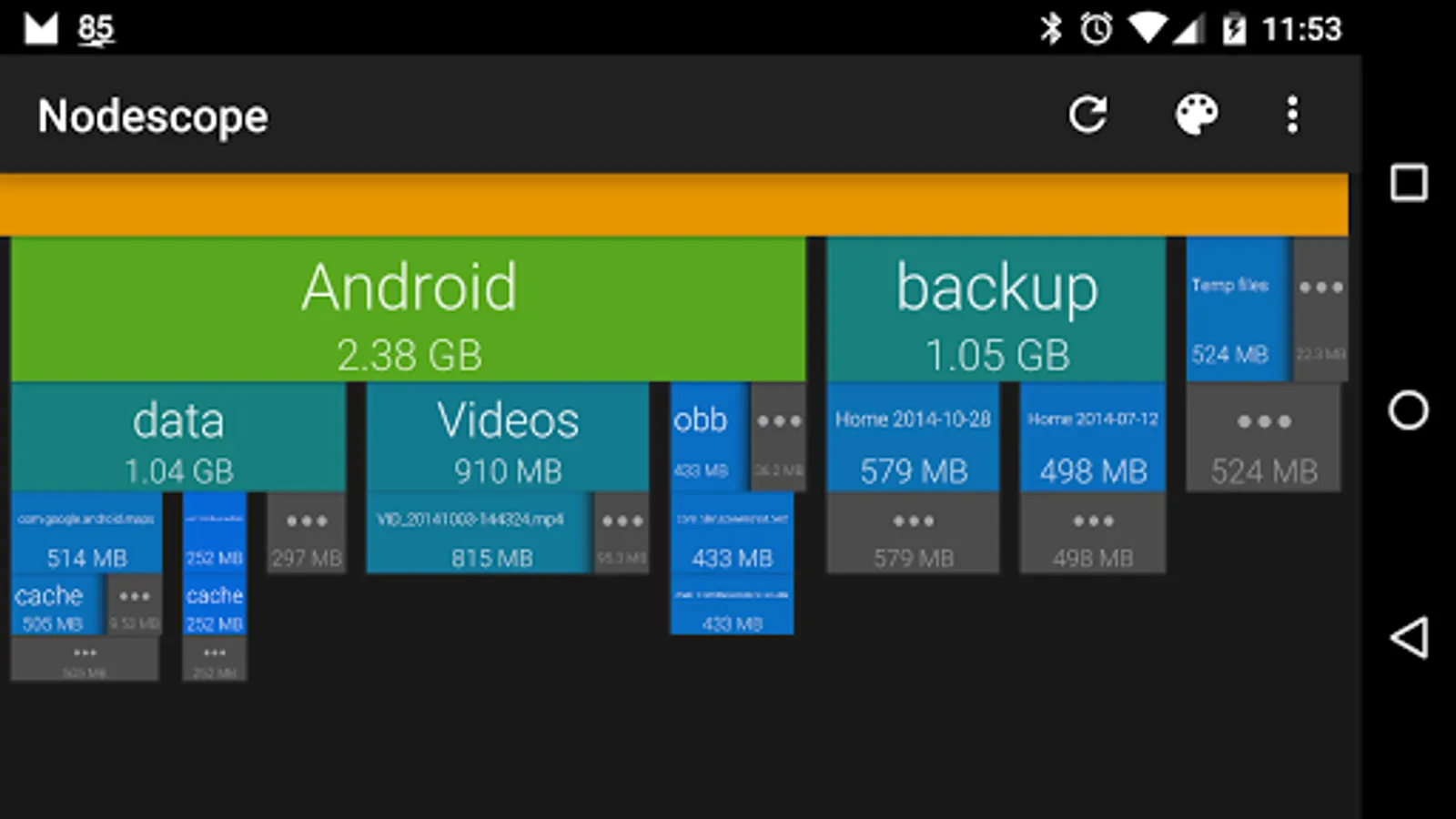Tap the refresh icon in the toolbar

1087,115
